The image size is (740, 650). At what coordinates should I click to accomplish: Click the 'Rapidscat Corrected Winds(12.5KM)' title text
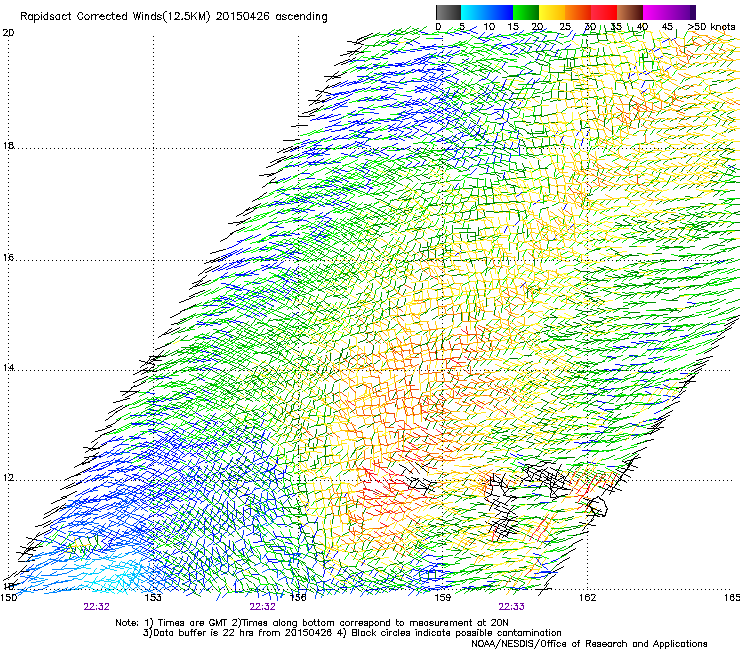point(115,17)
